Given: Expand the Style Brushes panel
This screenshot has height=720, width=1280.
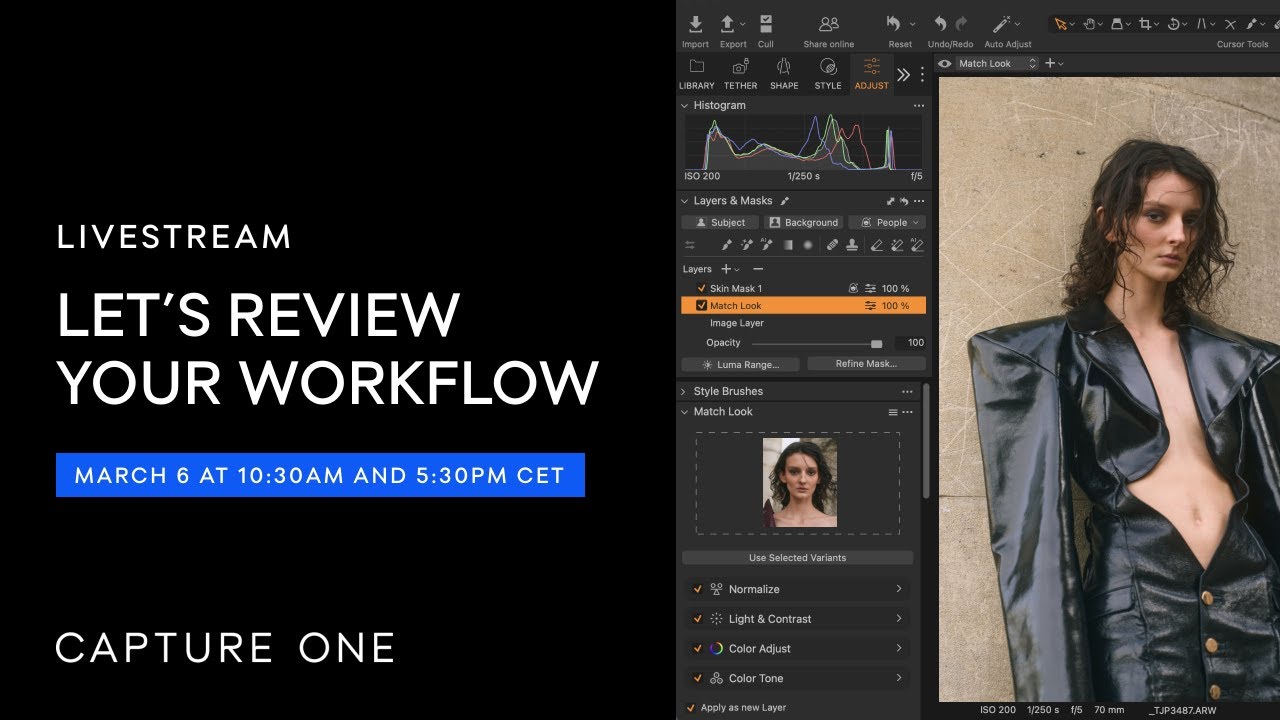Looking at the screenshot, I should (x=685, y=391).
